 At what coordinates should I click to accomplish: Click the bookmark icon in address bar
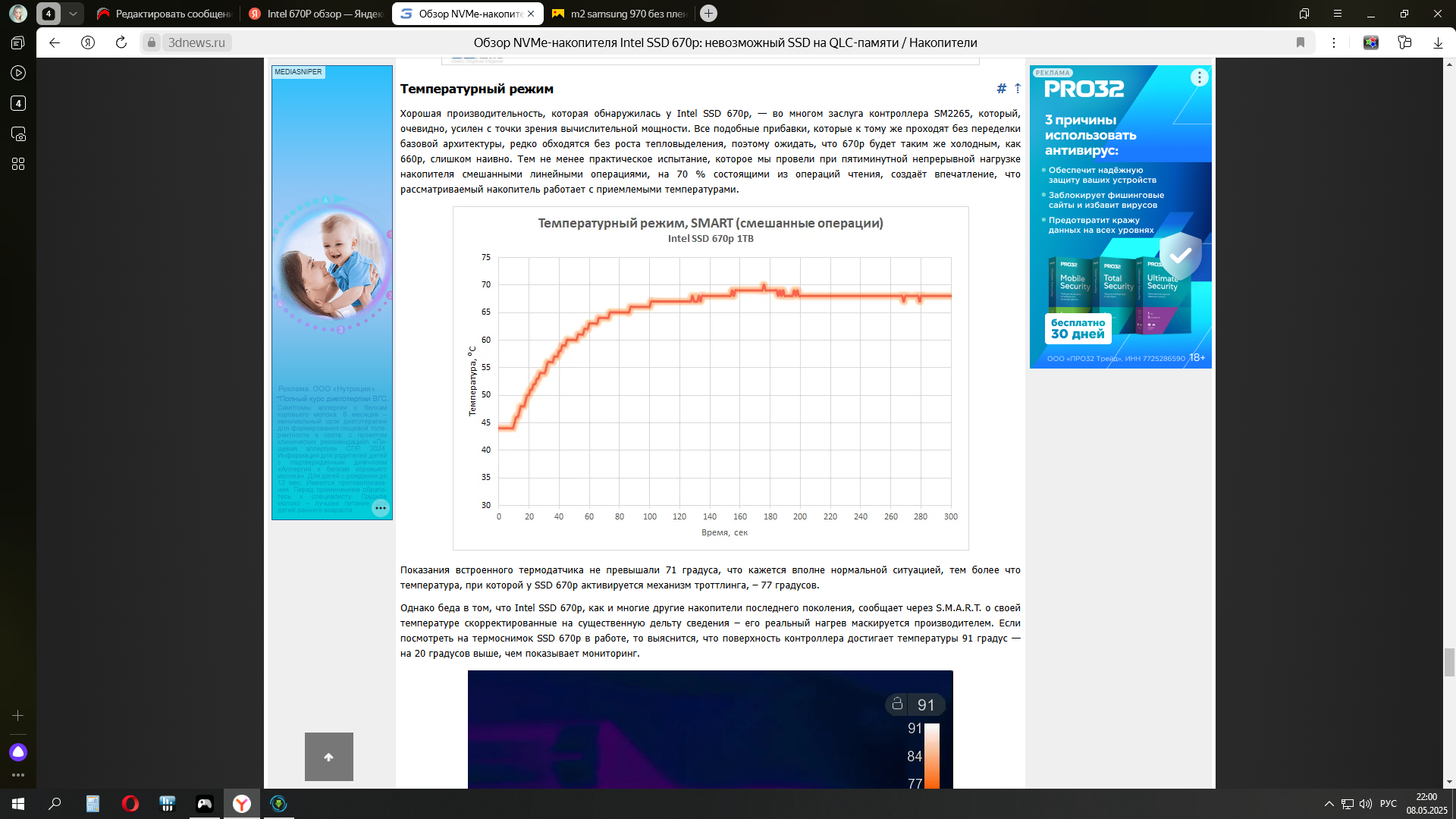1301,42
